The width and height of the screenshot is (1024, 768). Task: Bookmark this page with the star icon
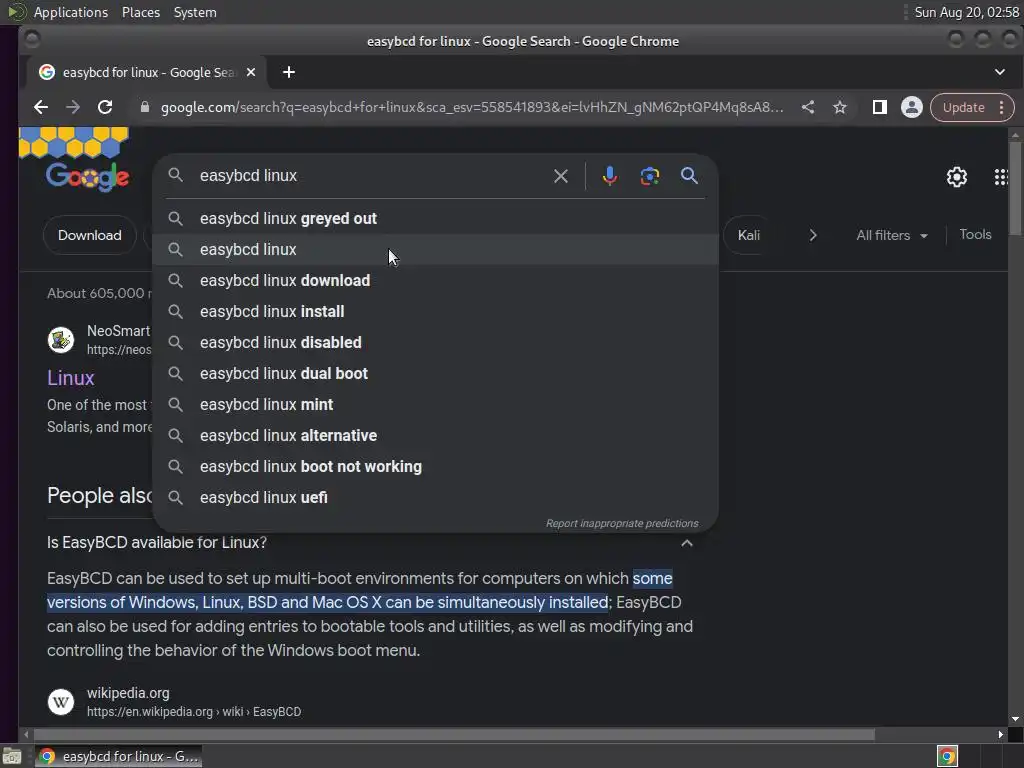point(840,107)
